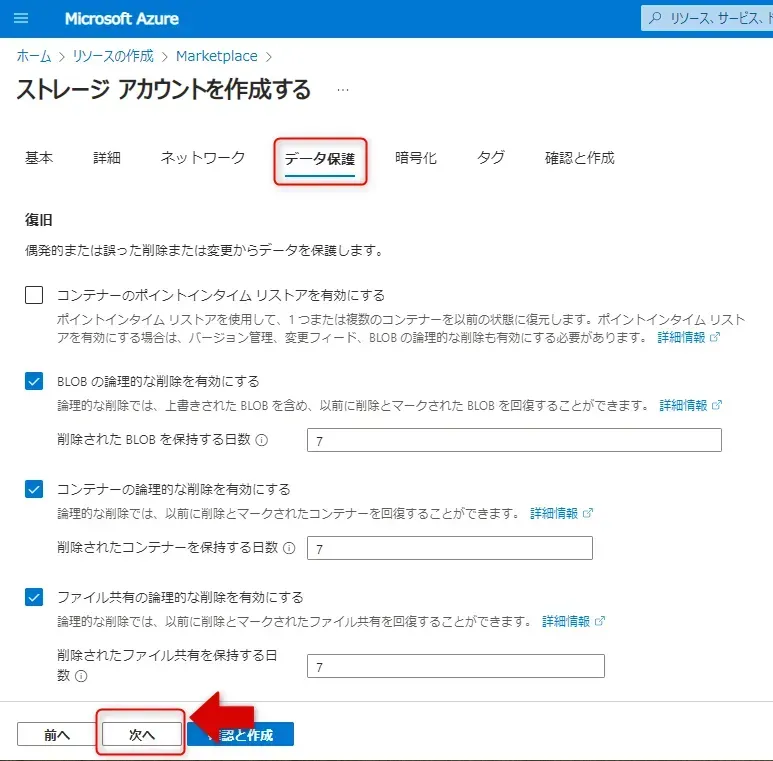
Task: Click info icon for BLOB retention days
Action: pyautogui.click(x=262, y=440)
